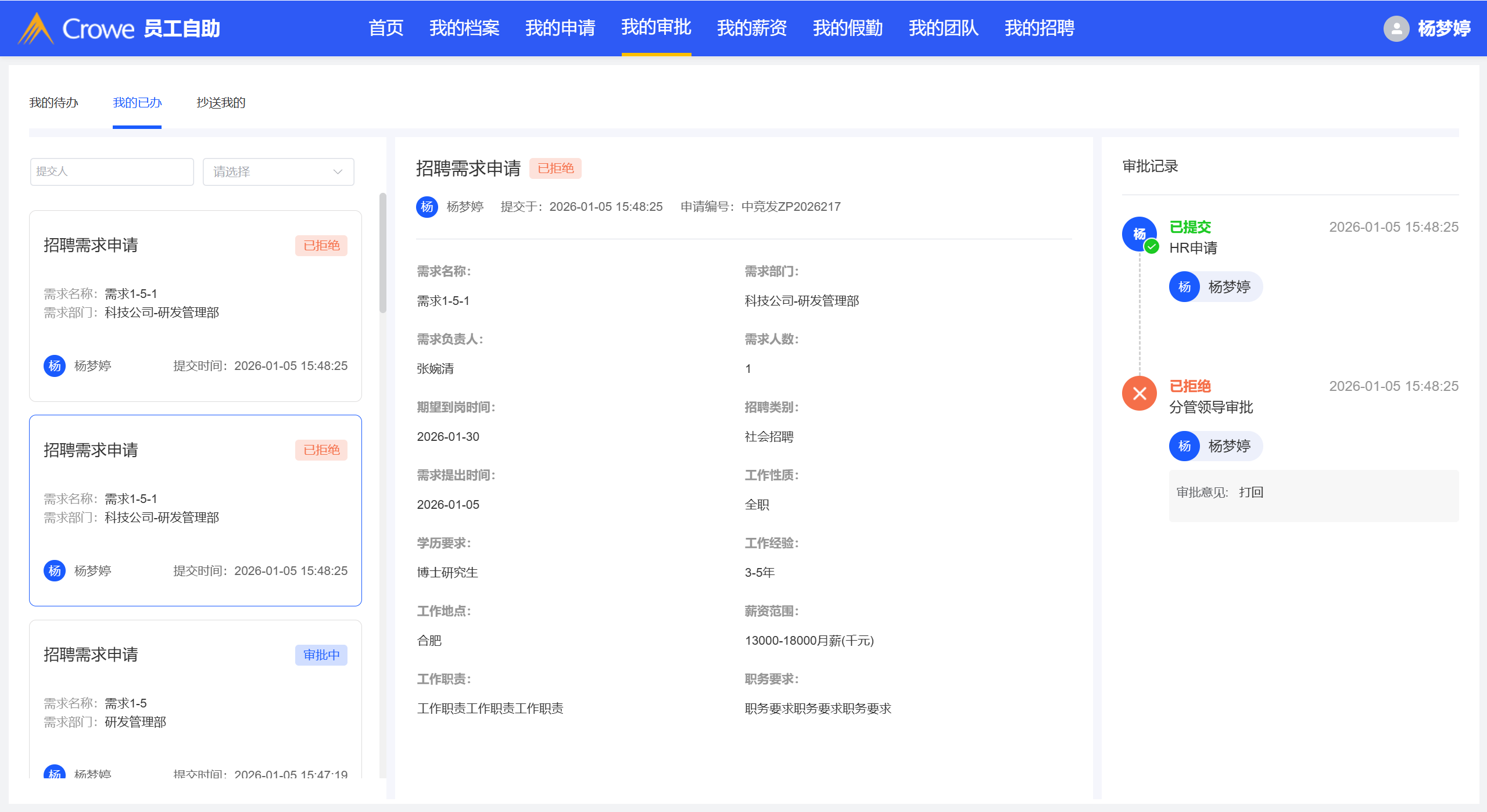Click the Crowe logo icon

coord(36,28)
